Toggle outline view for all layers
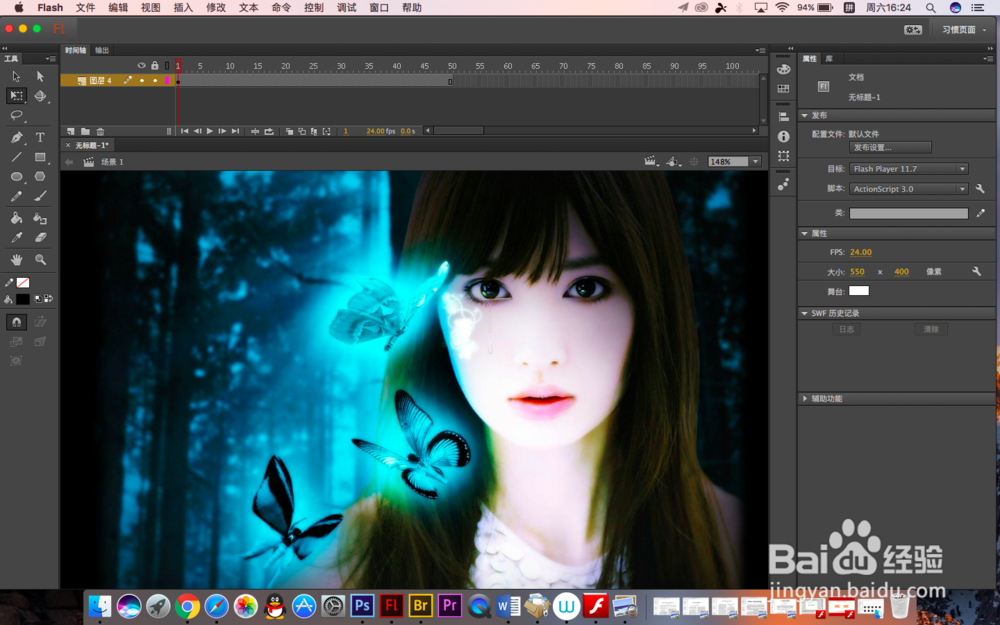This screenshot has width=1000, height=625. 167,66
